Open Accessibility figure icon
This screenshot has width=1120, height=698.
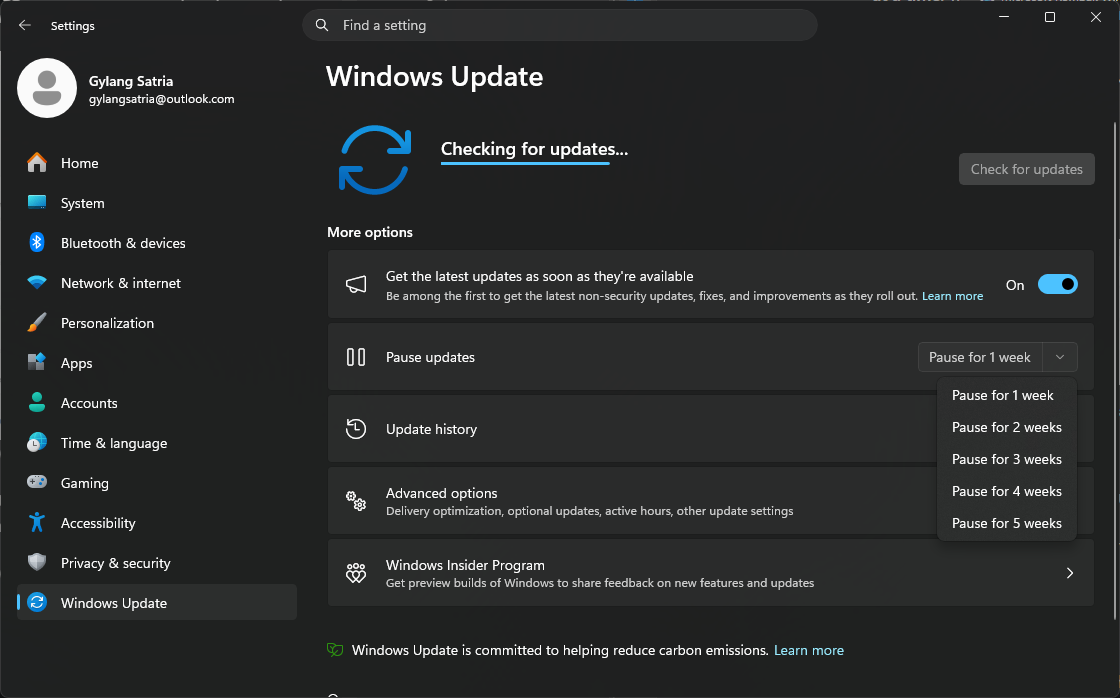[37, 523]
